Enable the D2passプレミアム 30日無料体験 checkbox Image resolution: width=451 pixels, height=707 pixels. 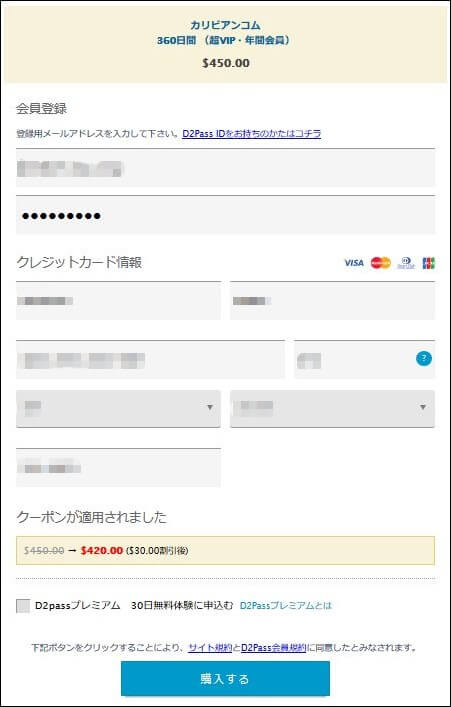(x=23, y=606)
